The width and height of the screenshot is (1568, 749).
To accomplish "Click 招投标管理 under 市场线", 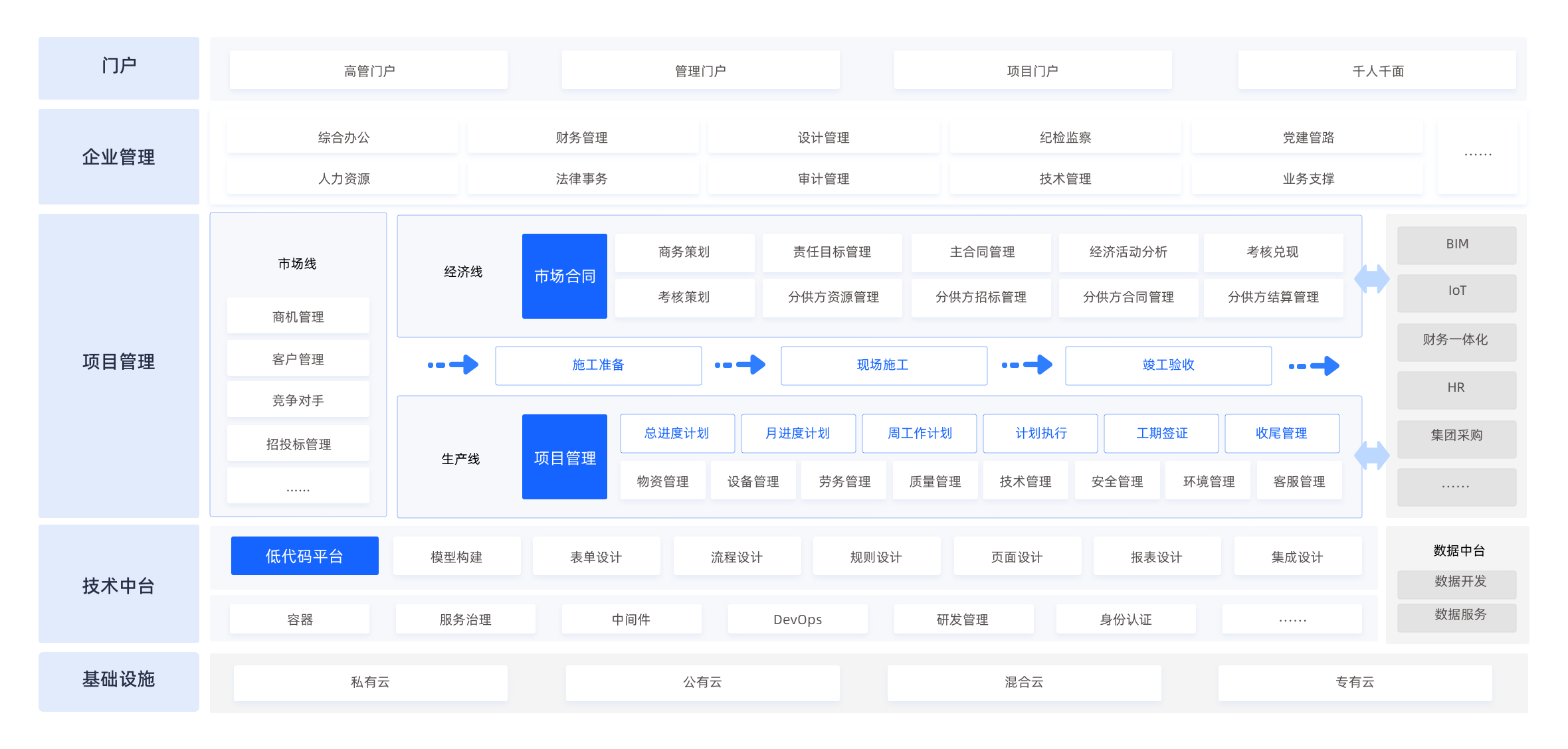I will [x=298, y=444].
